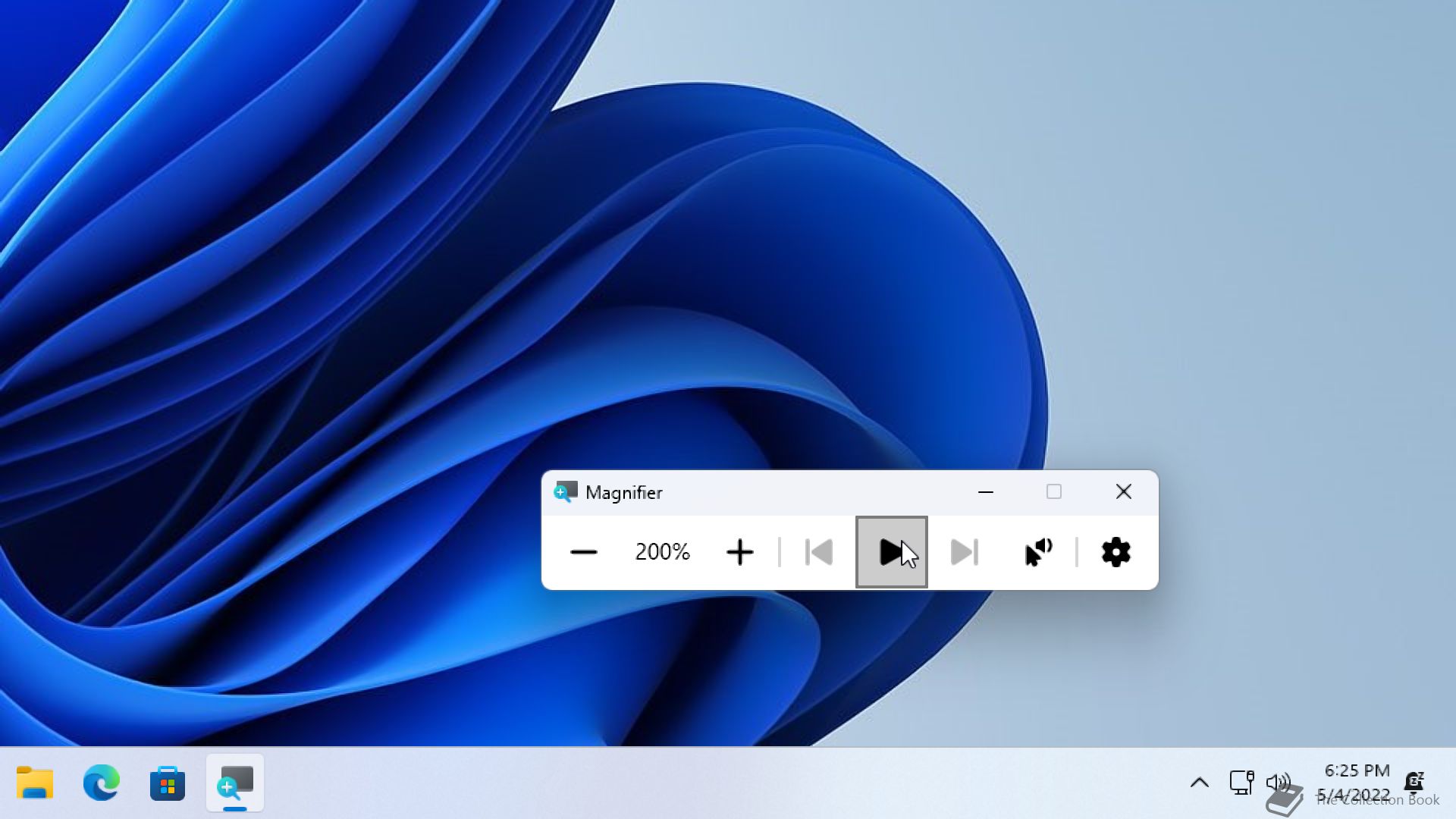Zoom out with the minus button
This screenshot has width=1456, height=819.
point(583,552)
